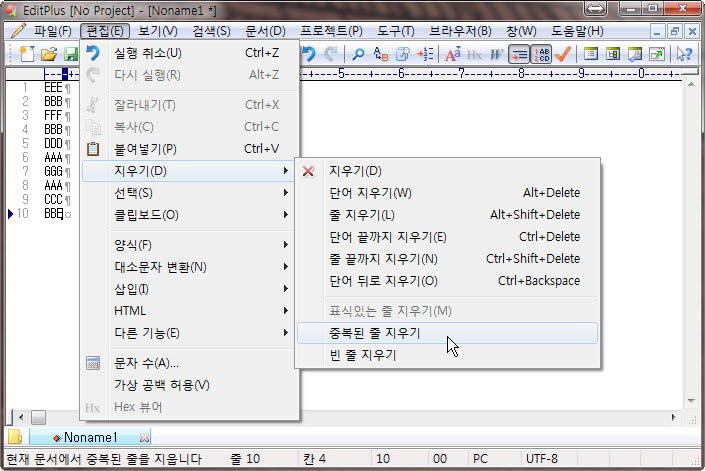
Task: Open the 프로젝트(P) menu
Action: point(331,31)
